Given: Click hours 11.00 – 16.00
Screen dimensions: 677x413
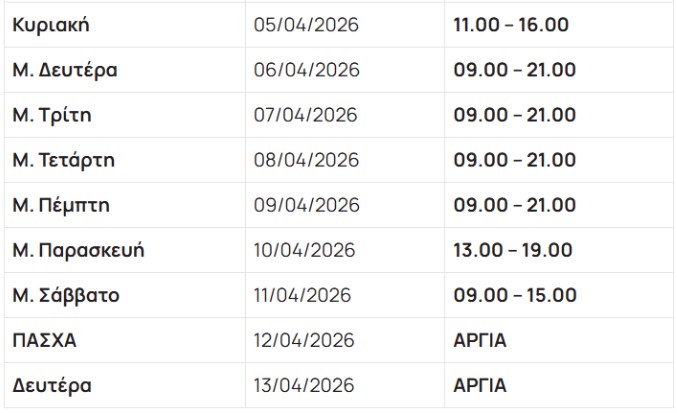Looking at the screenshot, I should pyautogui.click(x=511, y=25).
